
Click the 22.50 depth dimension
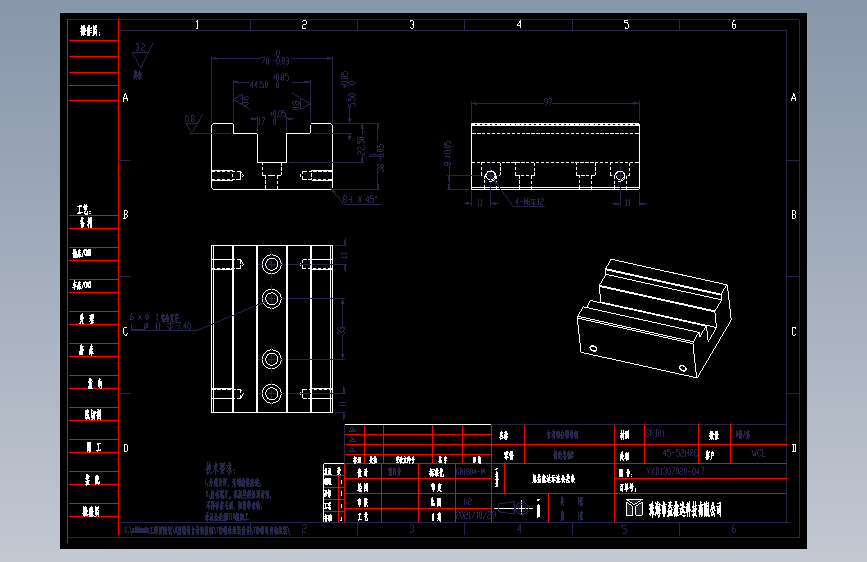pos(361,147)
